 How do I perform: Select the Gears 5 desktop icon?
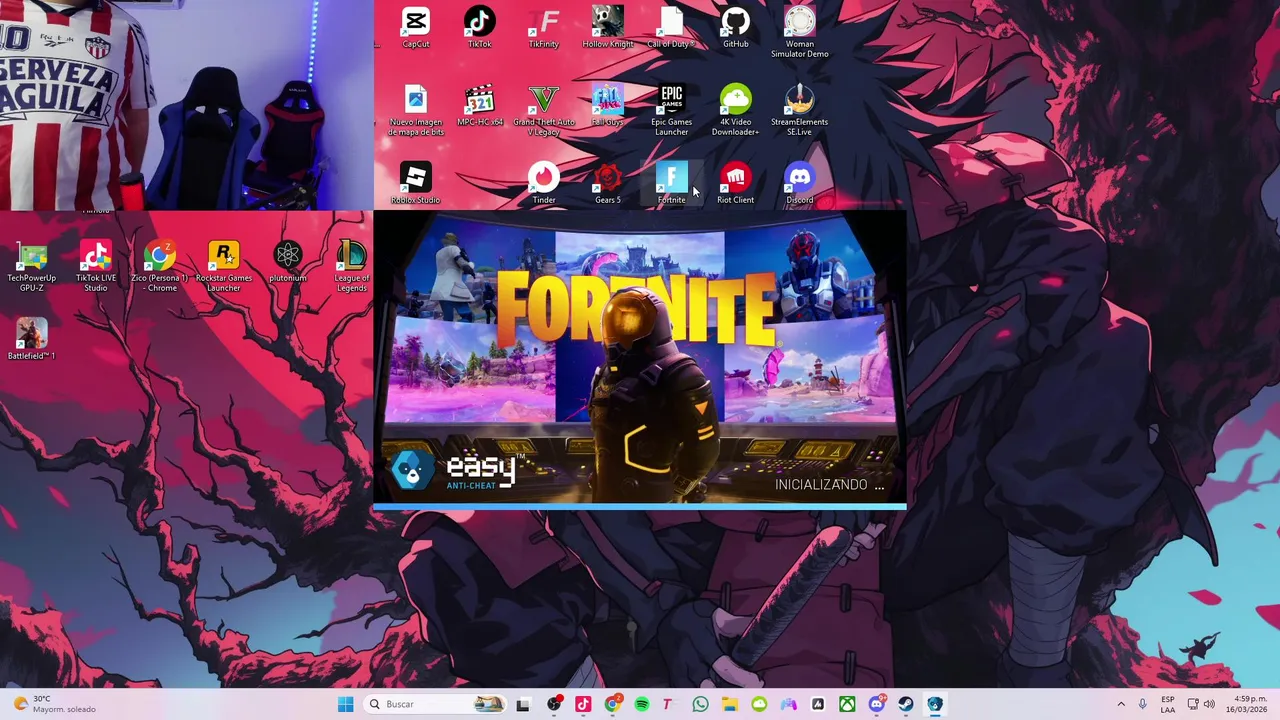607,183
